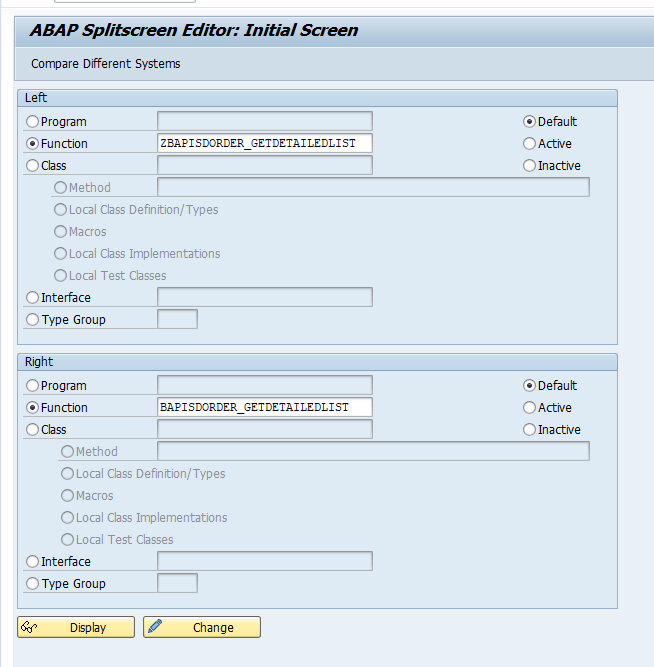The width and height of the screenshot is (654, 667).
Task: Select the Class radio button in Right section
Action: pyautogui.click(x=33, y=430)
